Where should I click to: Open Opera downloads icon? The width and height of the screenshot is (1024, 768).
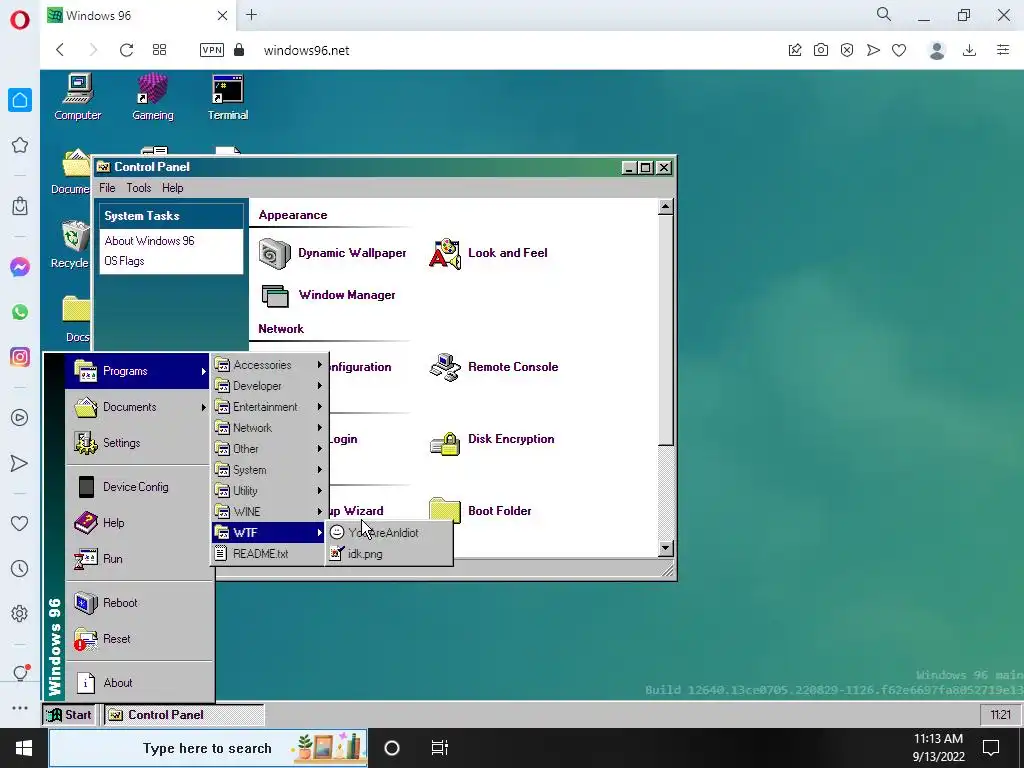[x=969, y=50]
